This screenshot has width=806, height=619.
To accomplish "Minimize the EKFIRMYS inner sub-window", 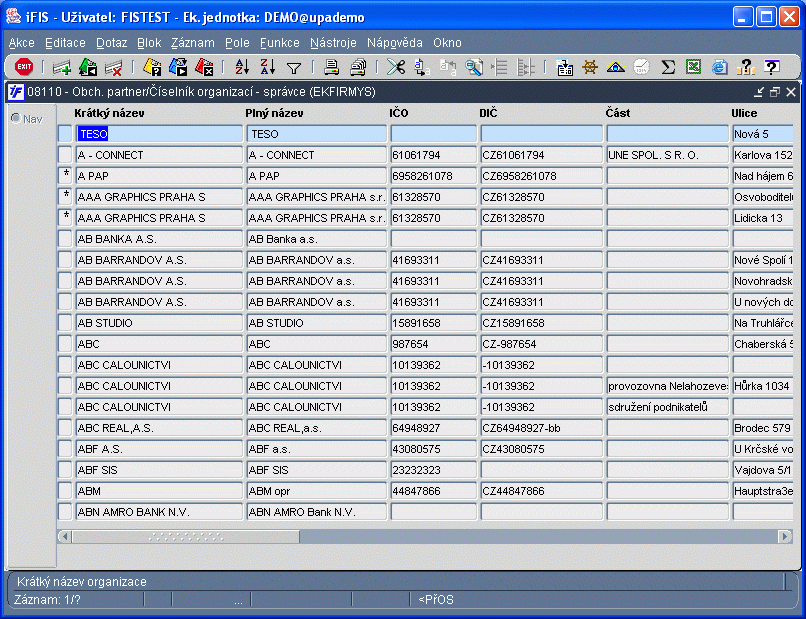I will (x=759, y=92).
